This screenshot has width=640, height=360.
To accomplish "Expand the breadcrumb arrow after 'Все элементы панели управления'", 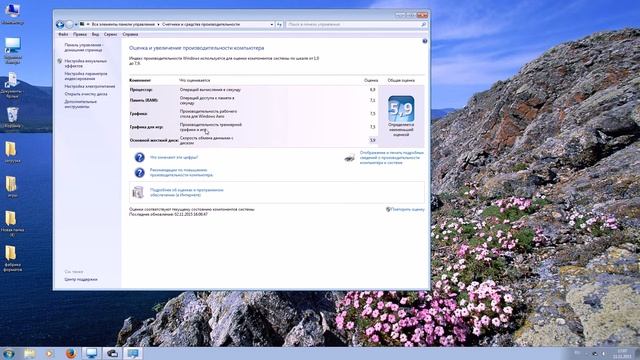I will point(158,24).
